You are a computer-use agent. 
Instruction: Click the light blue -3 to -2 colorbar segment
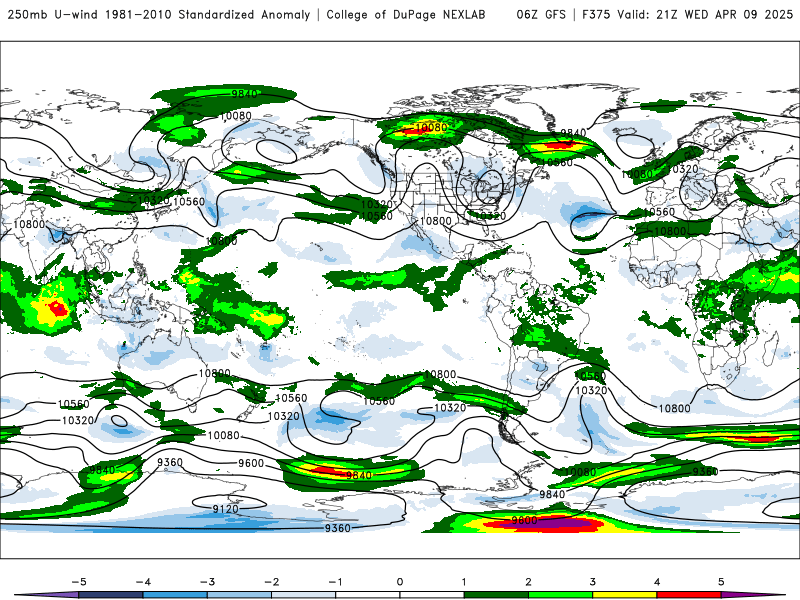pos(239,595)
